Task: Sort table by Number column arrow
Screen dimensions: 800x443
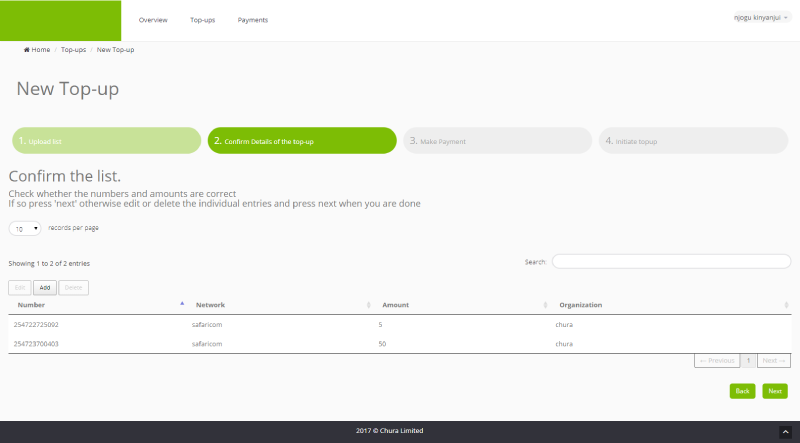Action: [x=182, y=304]
